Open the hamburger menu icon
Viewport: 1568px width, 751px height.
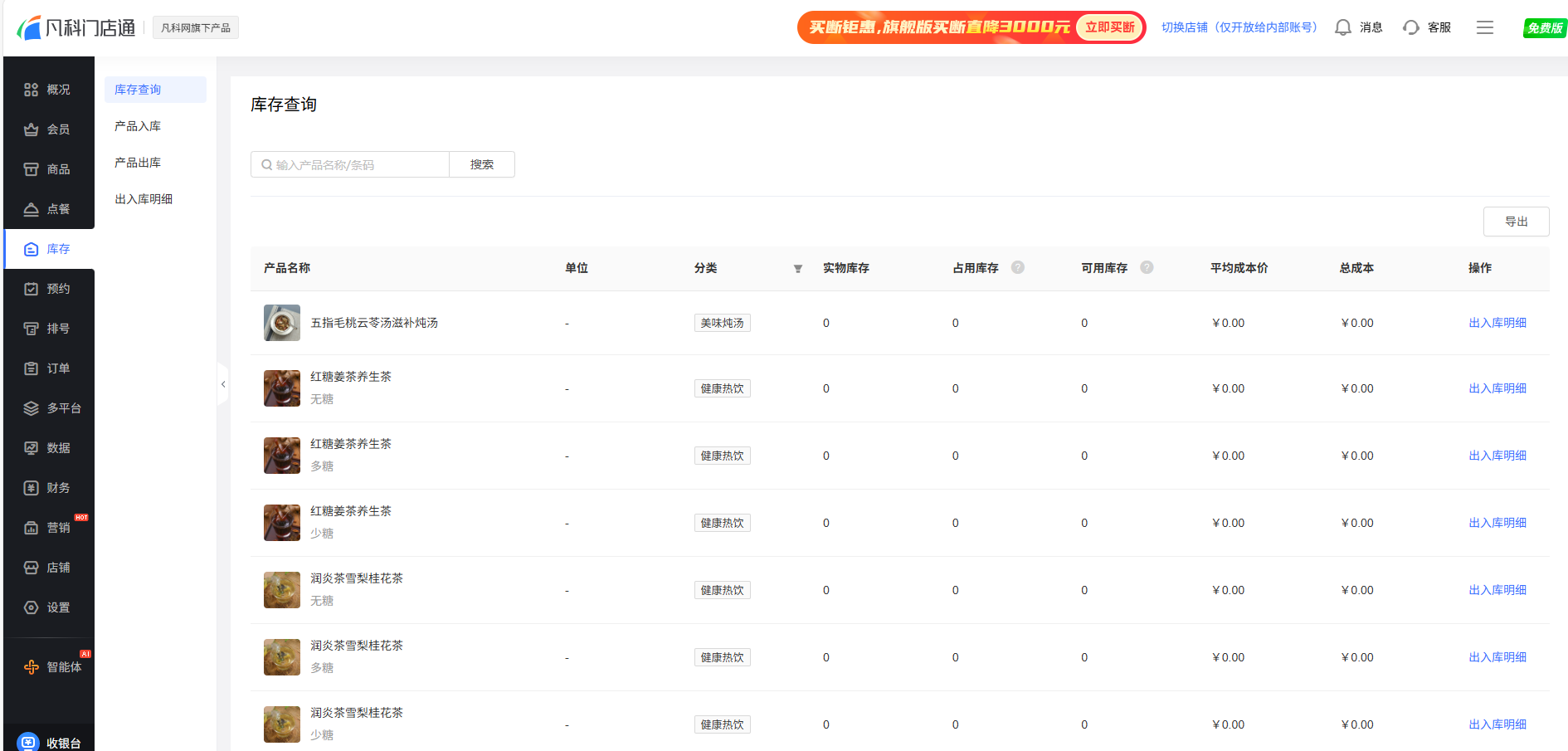click(1484, 27)
